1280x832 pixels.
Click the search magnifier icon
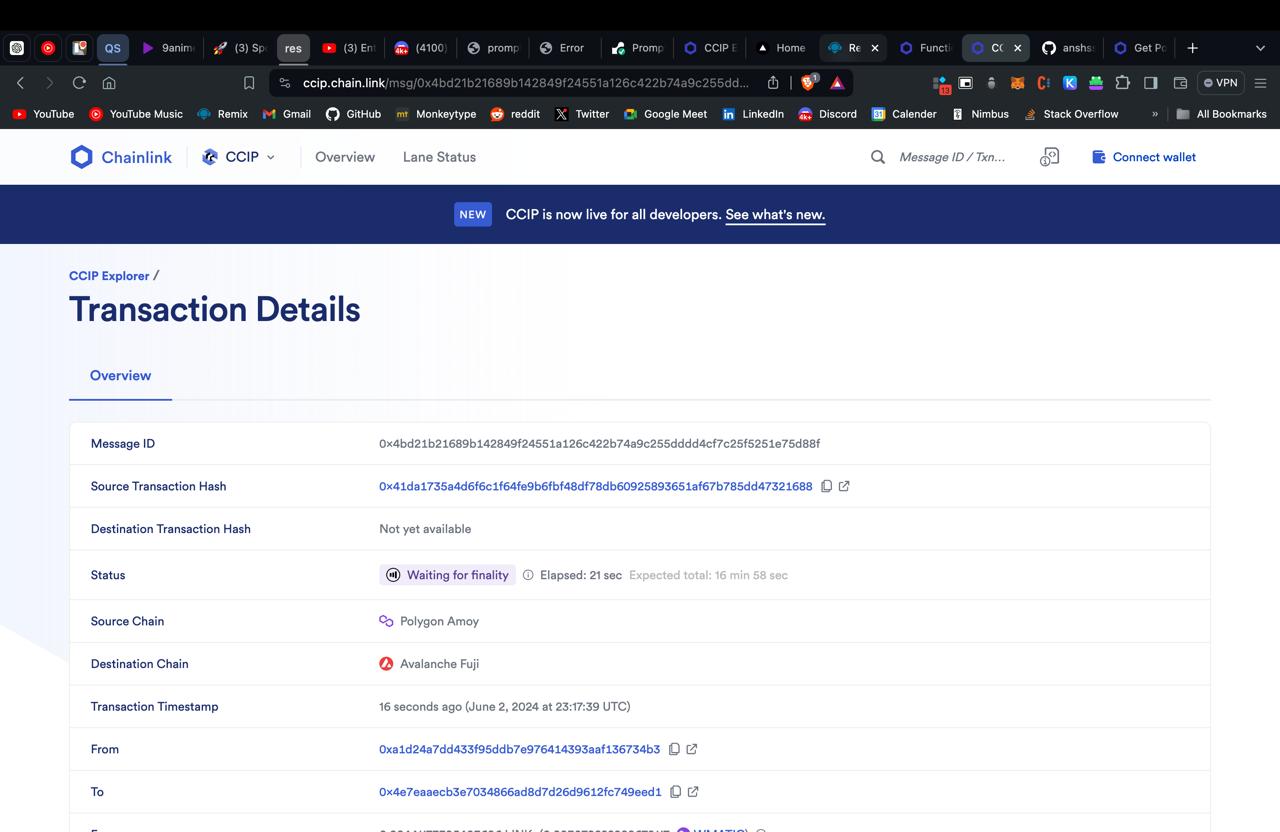(878, 157)
